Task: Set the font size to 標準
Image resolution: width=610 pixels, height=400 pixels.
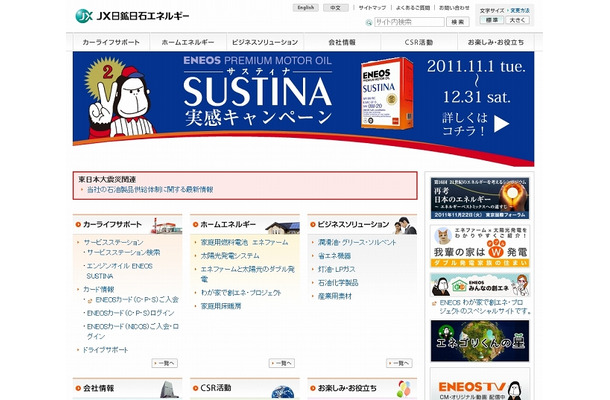Action: tap(492, 20)
